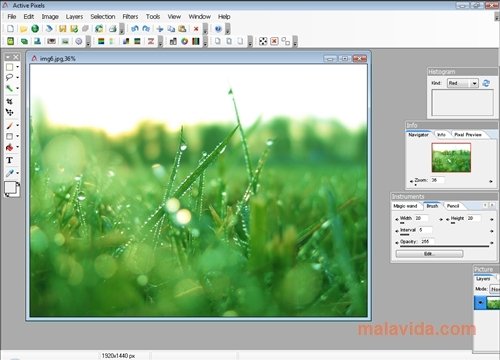Image resolution: width=500 pixels, height=360 pixels.
Task: Switch to the Pixel Preview tab
Action: [468, 135]
